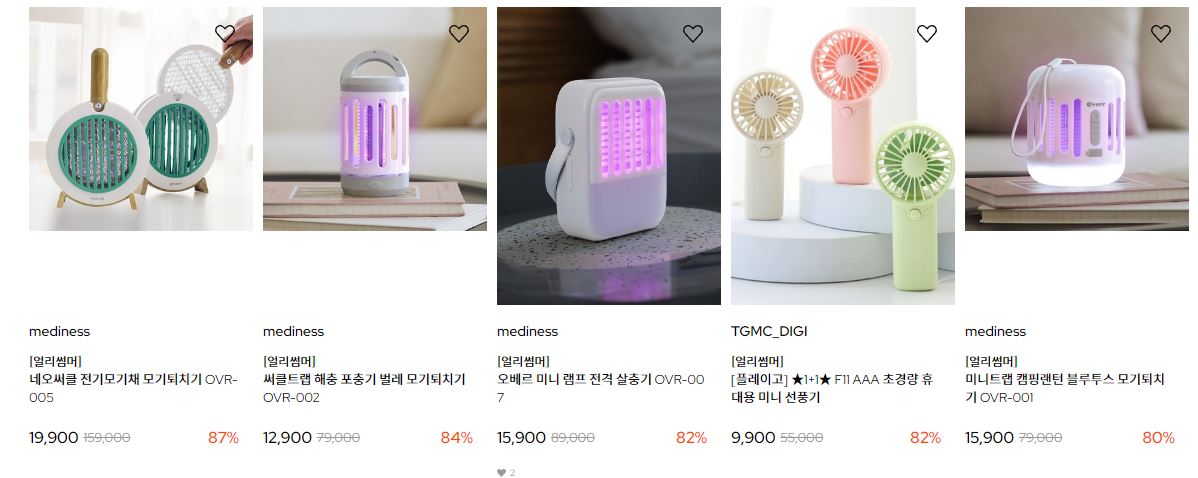Open the handheld bug zapper lamp image
Image resolution: width=1198 pixels, height=478 pixels.
point(609,156)
